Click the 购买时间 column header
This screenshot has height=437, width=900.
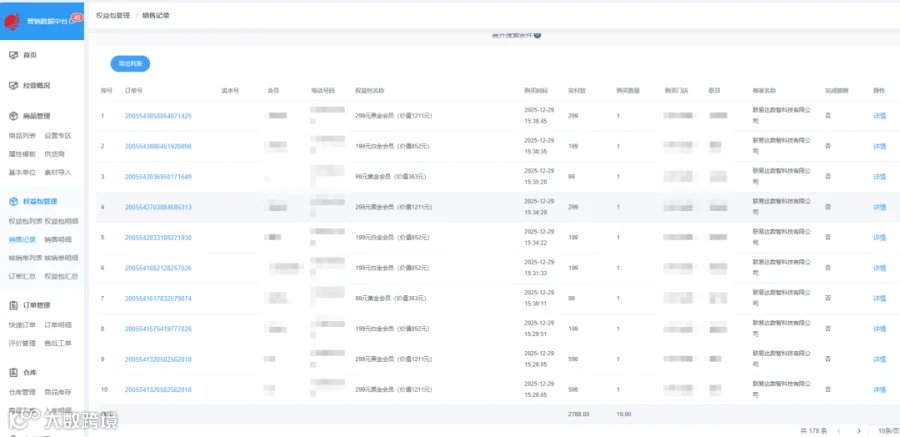(x=536, y=91)
